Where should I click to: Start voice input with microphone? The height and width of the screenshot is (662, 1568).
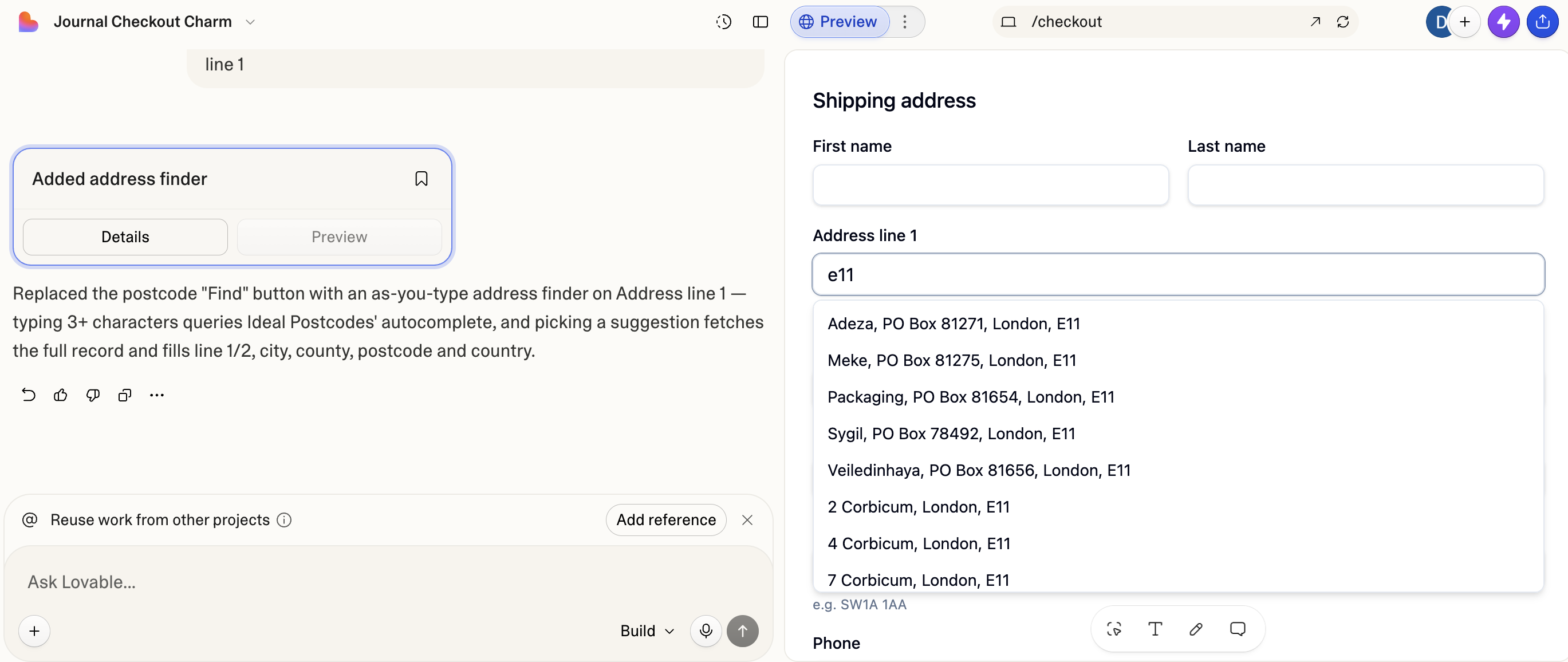click(x=706, y=631)
